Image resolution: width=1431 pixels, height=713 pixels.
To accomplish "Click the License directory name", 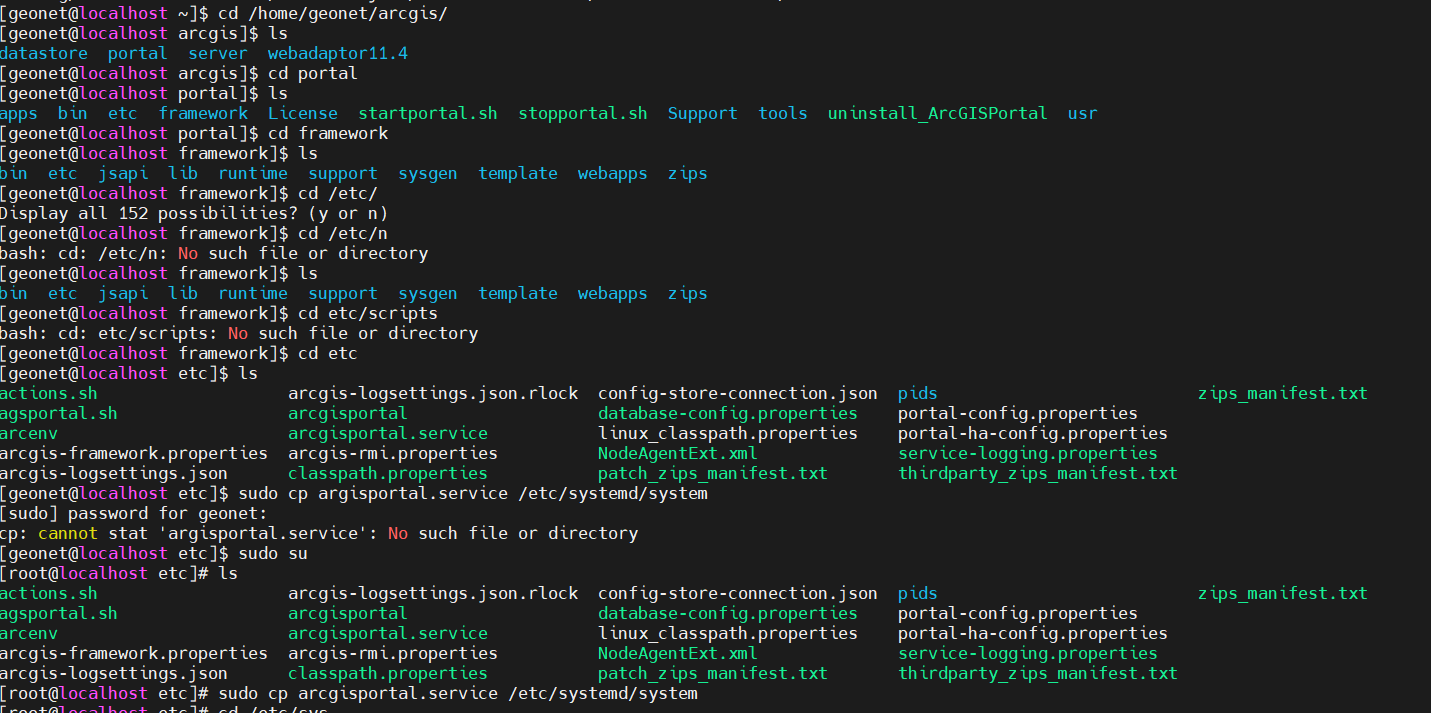I will [303, 113].
